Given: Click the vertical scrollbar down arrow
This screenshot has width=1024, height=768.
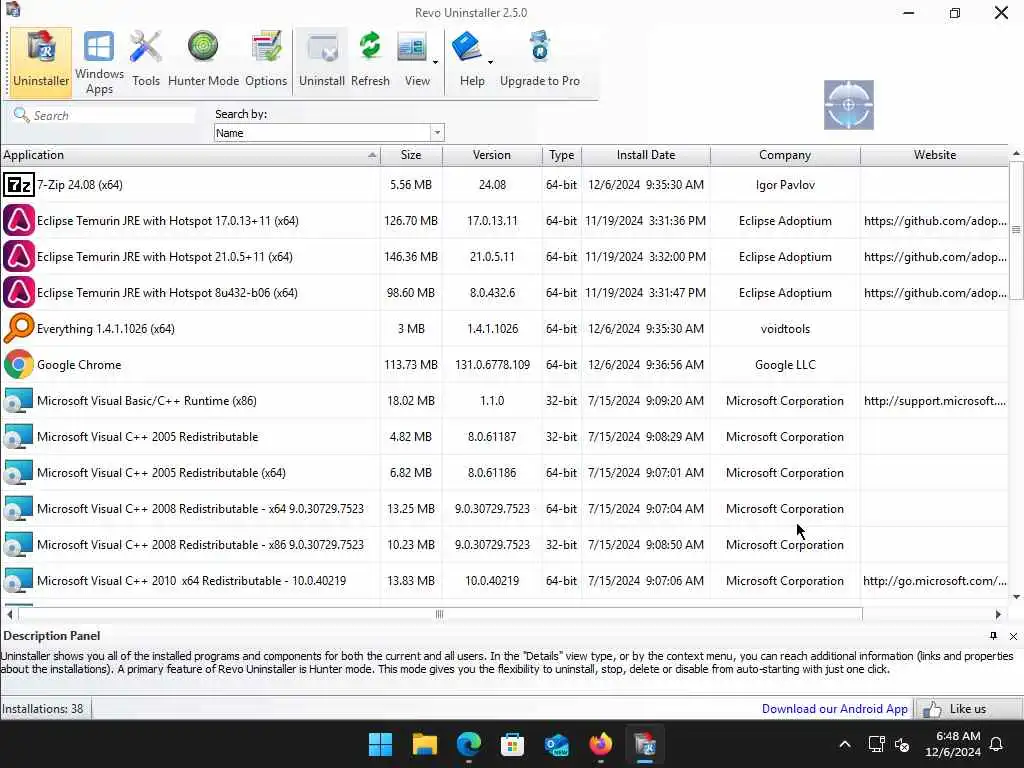Looking at the screenshot, I should pyautogui.click(x=1016, y=596).
